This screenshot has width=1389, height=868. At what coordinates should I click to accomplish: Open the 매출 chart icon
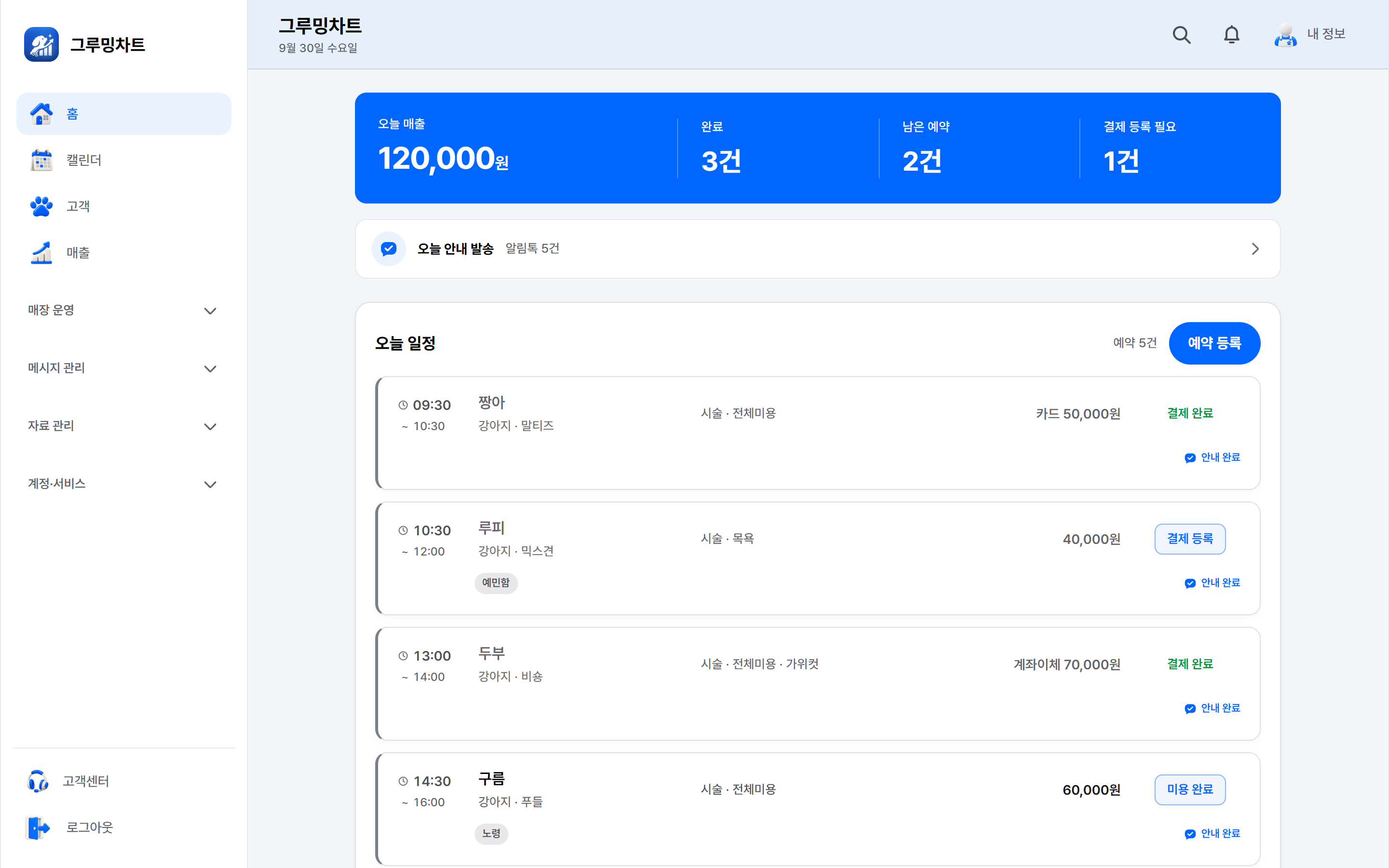[41, 253]
